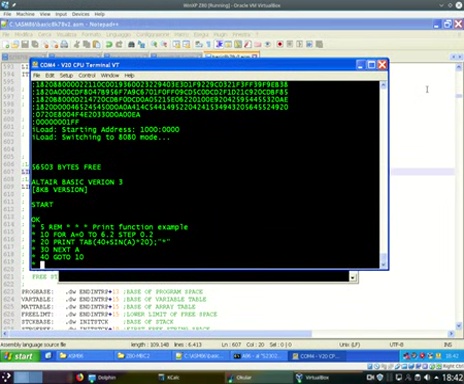
Task: Click the Dolphin entry in the host panel
Action: pos(102,377)
